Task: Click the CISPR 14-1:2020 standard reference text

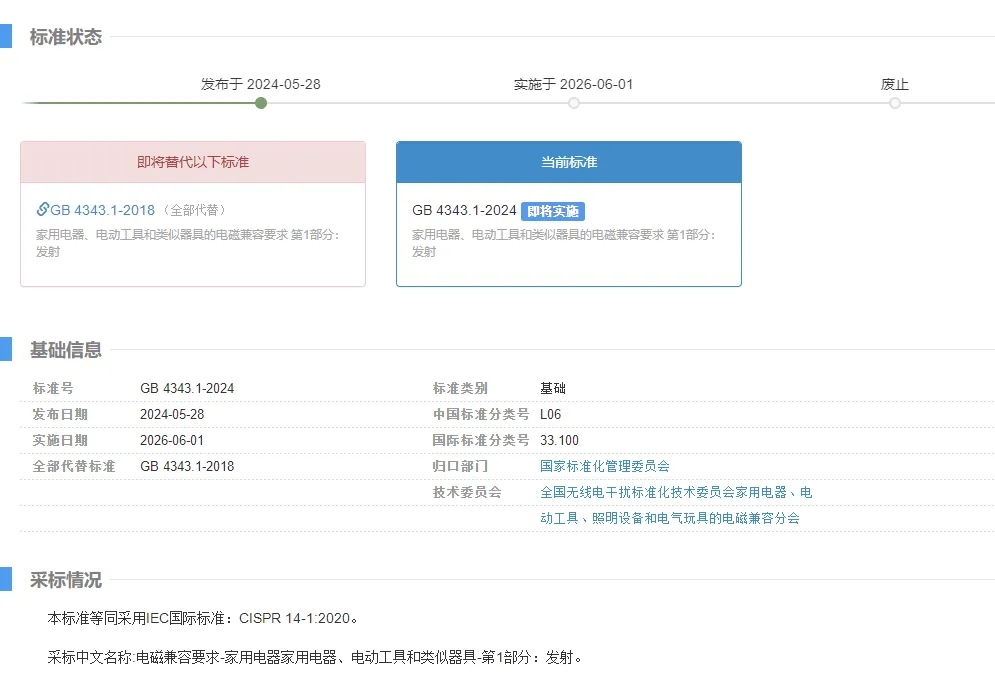Action: pos(294,618)
